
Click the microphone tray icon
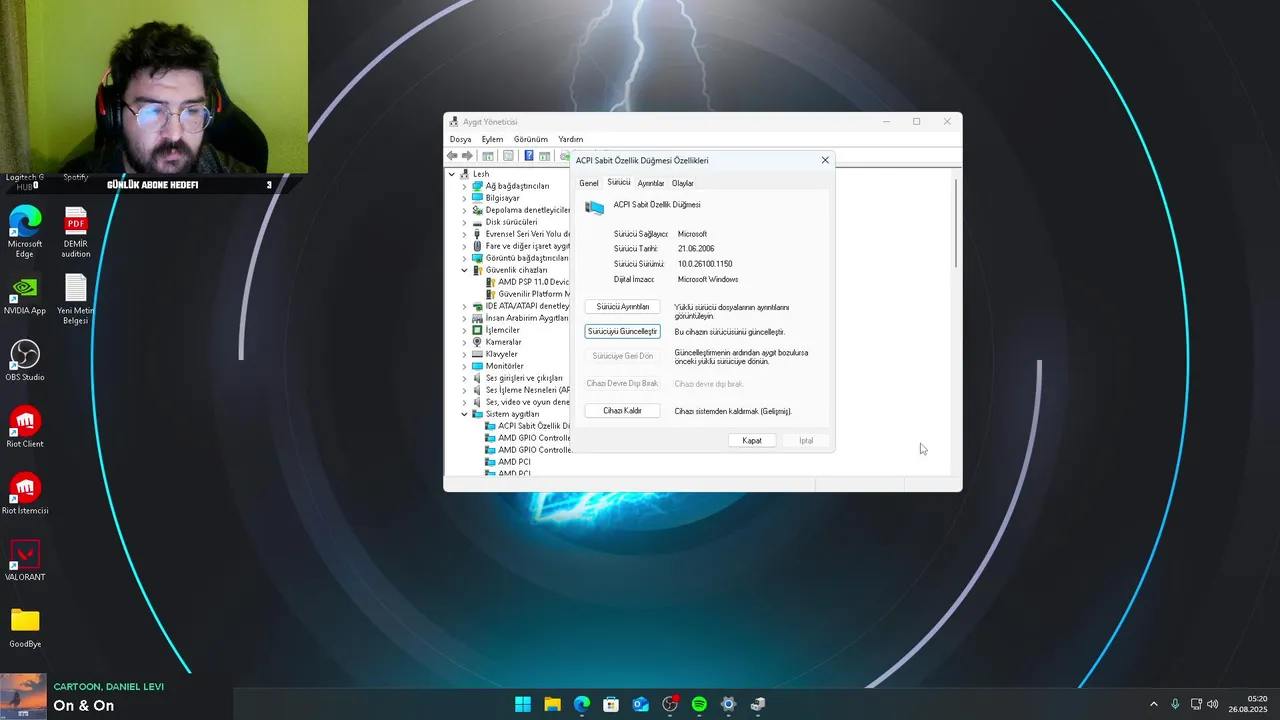pos(1175,704)
